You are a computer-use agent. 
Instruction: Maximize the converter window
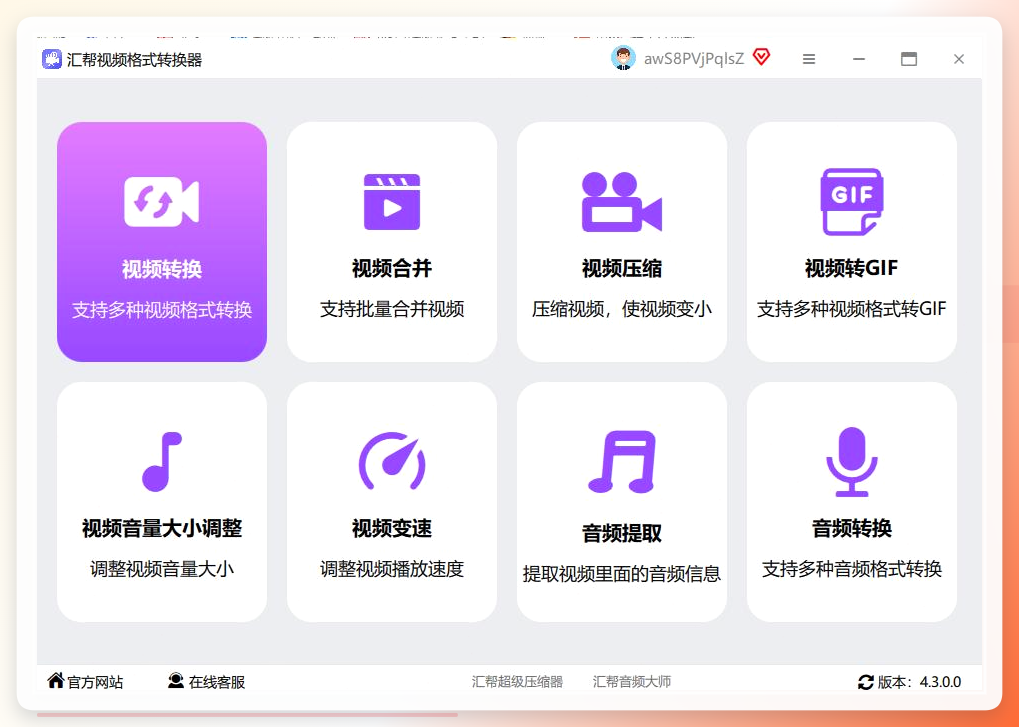click(909, 59)
